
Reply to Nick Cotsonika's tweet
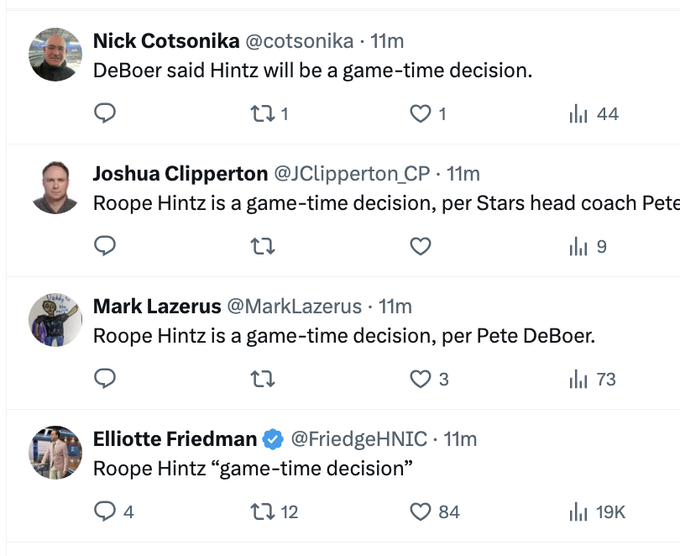105,113
